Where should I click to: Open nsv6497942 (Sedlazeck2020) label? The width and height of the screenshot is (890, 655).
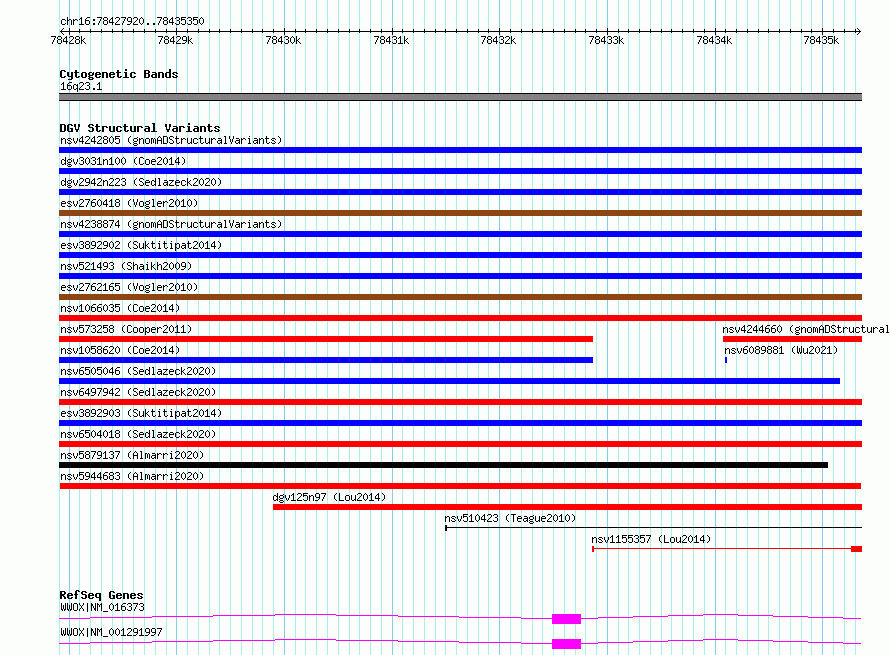click(x=138, y=392)
